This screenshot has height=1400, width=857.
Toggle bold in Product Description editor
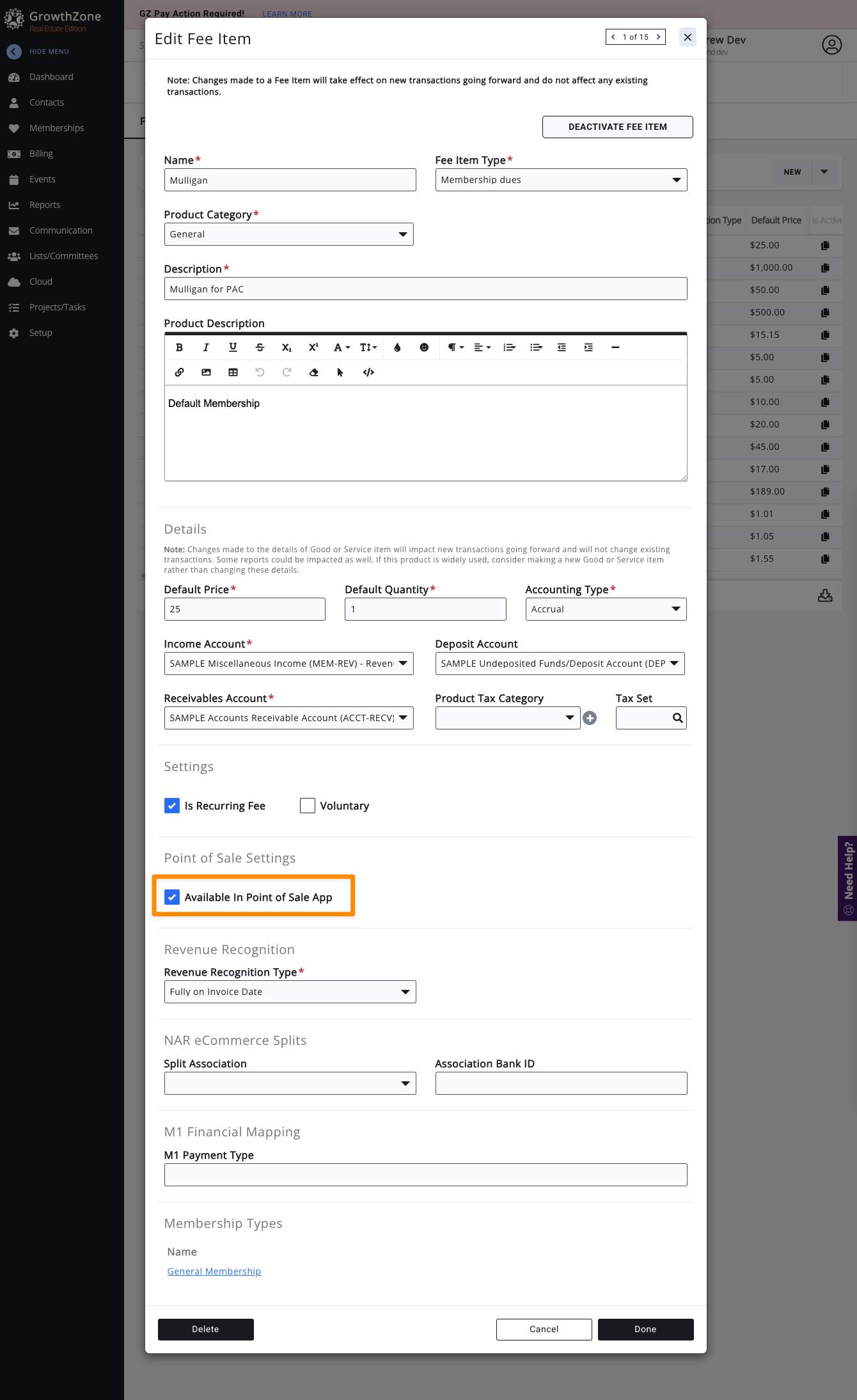point(179,347)
